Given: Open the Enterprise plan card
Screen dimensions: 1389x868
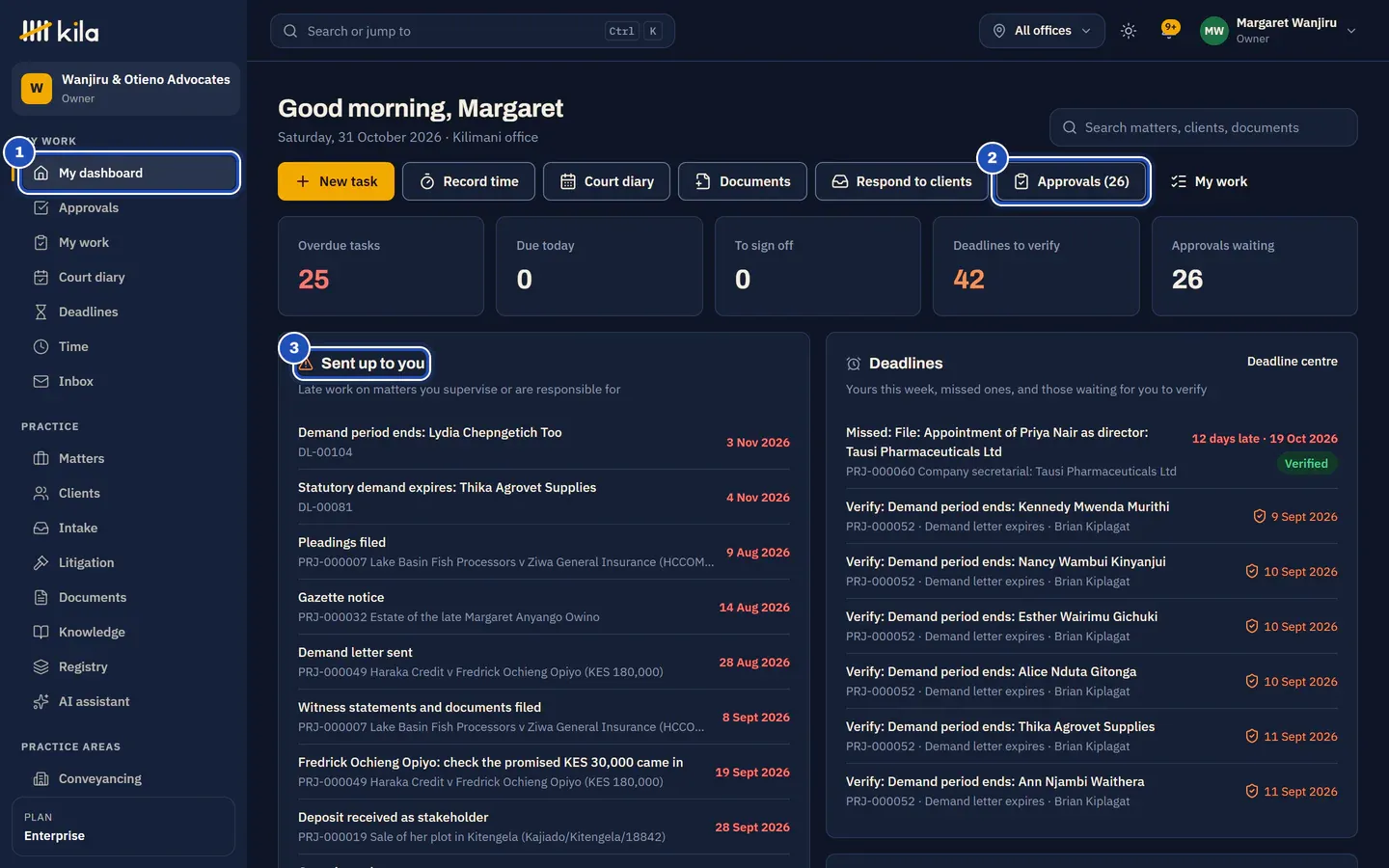Looking at the screenshot, I should (123, 827).
